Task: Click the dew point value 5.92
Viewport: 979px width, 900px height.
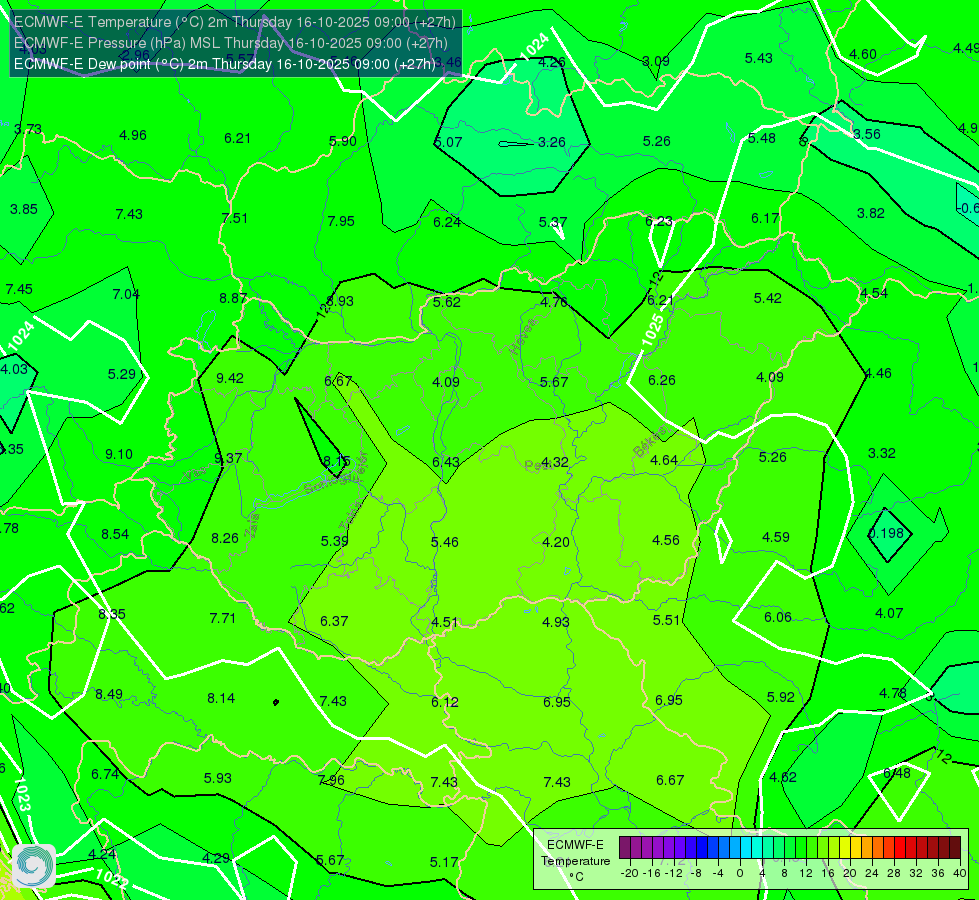Action: [x=780, y=698]
